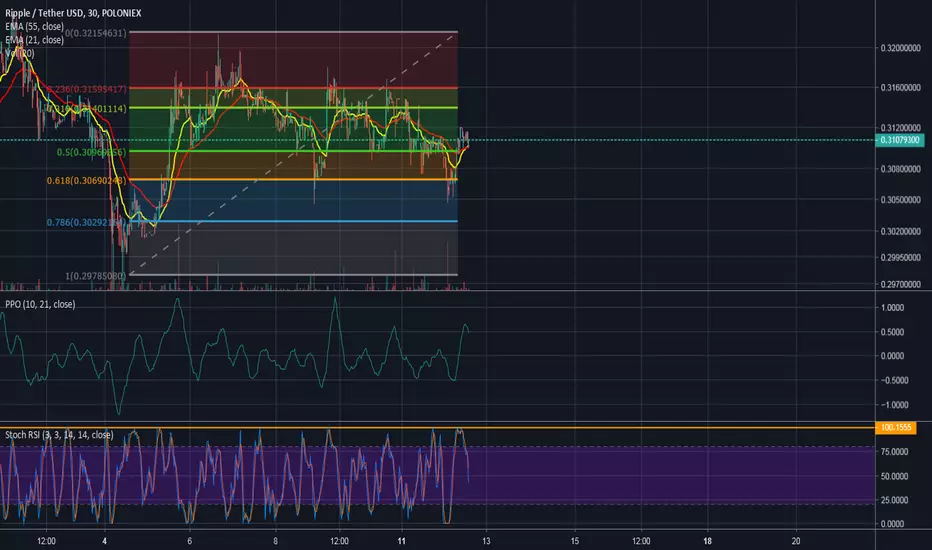Image resolution: width=932 pixels, height=550 pixels.
Task: Click the 0.31600000 price axis label
Action: (900, 87)
